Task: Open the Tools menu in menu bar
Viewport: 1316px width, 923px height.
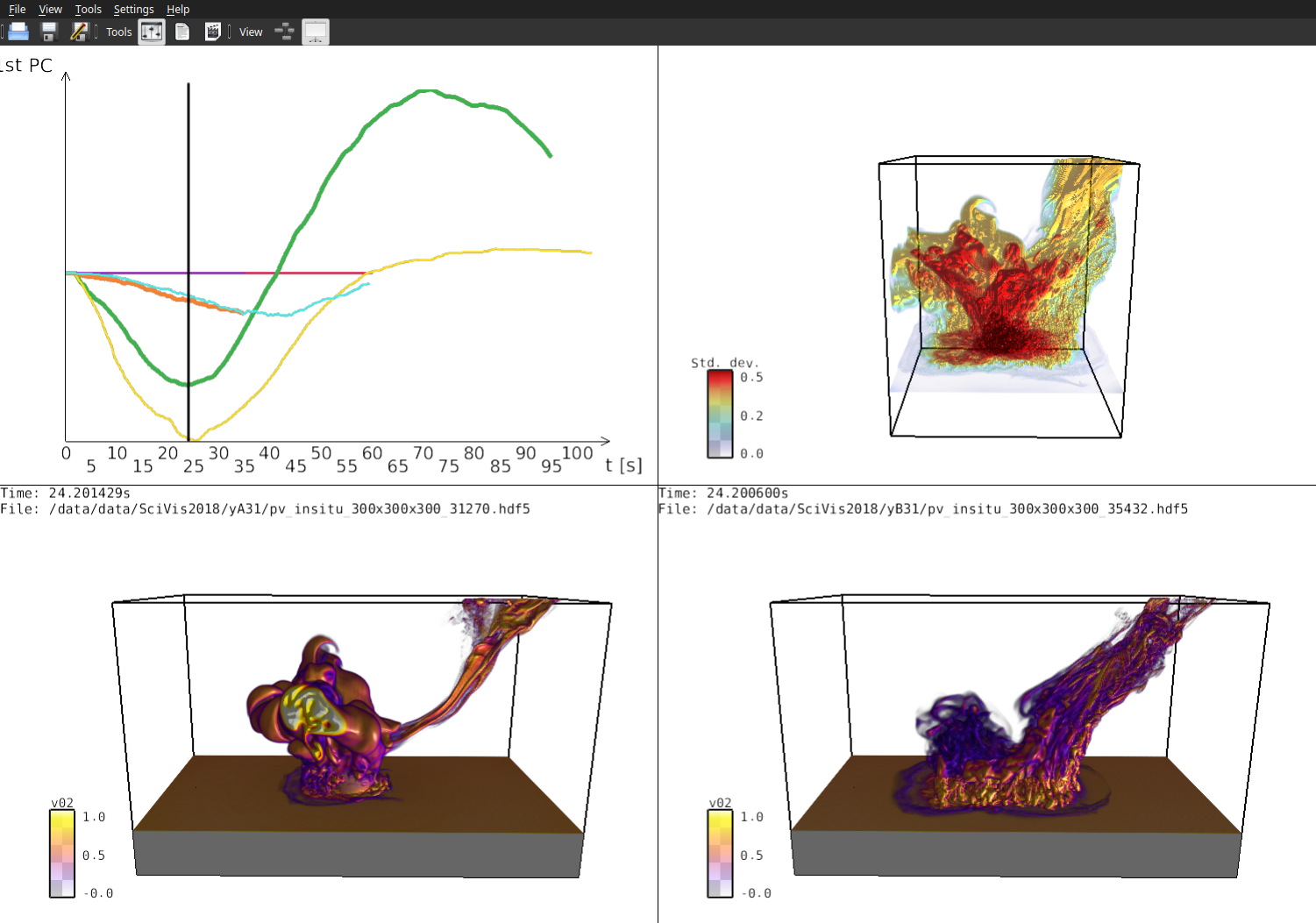Action: click(88, 9)
